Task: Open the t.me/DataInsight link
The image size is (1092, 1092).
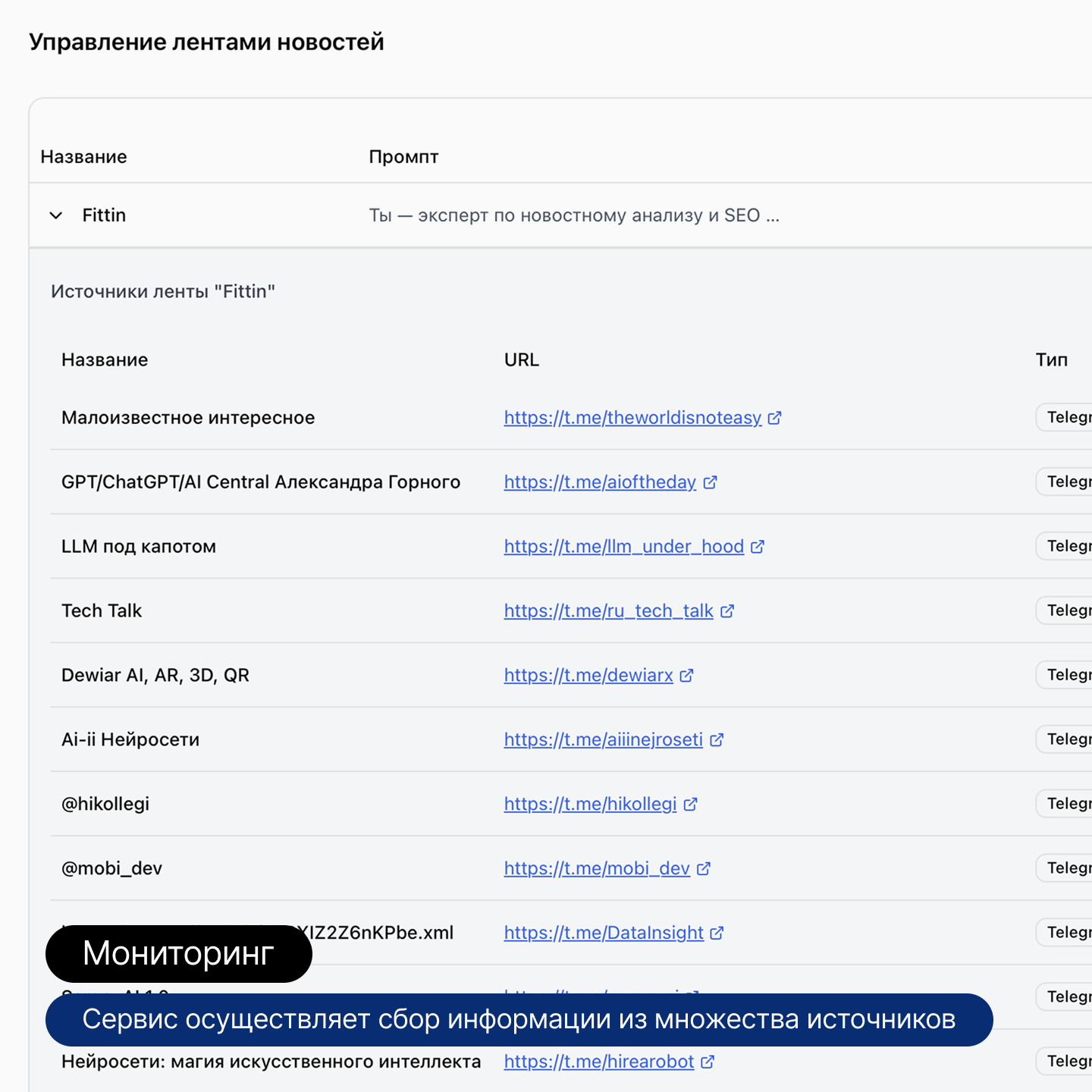Action: 604,933
